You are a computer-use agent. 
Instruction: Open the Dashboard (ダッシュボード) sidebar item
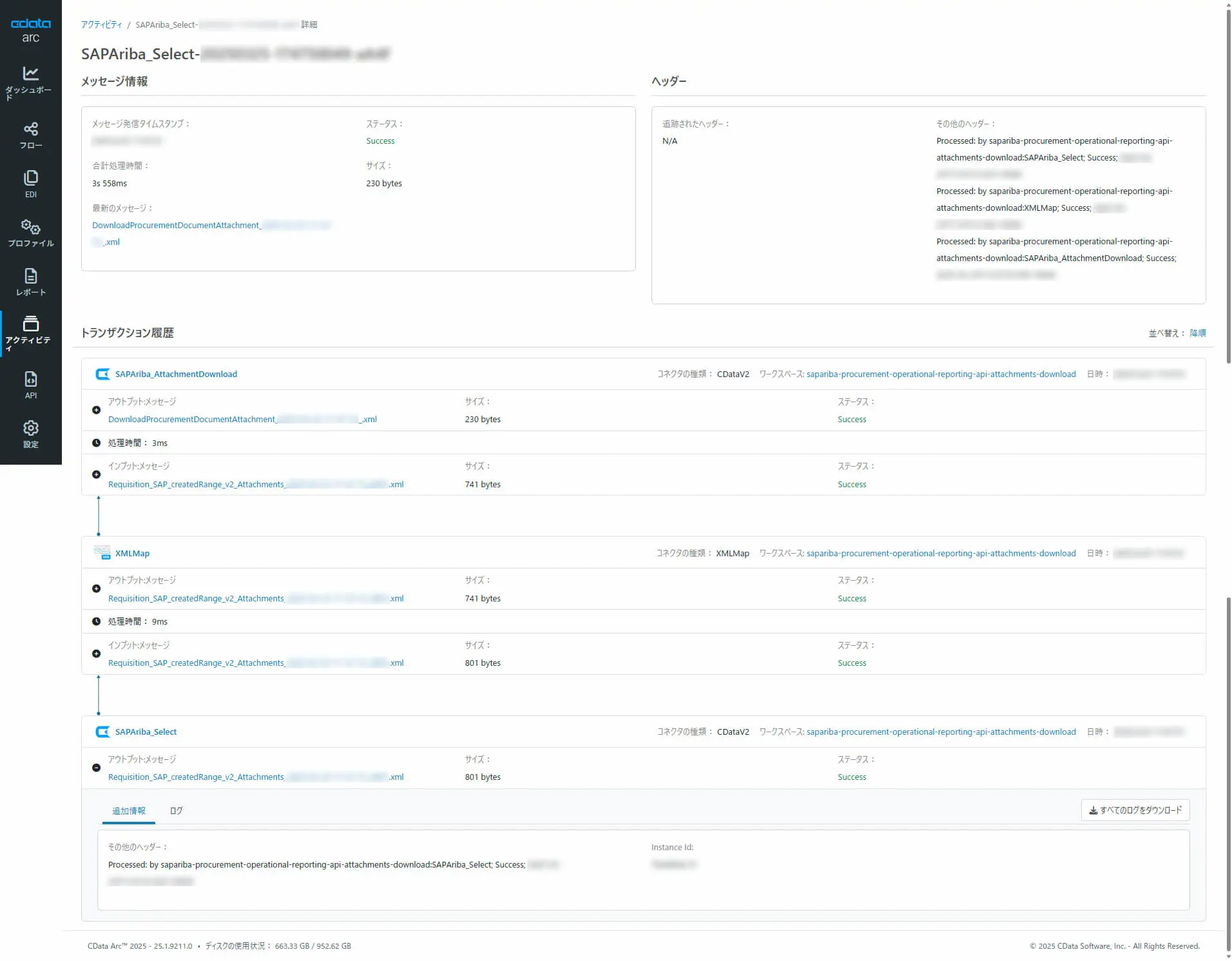[31, 84]
